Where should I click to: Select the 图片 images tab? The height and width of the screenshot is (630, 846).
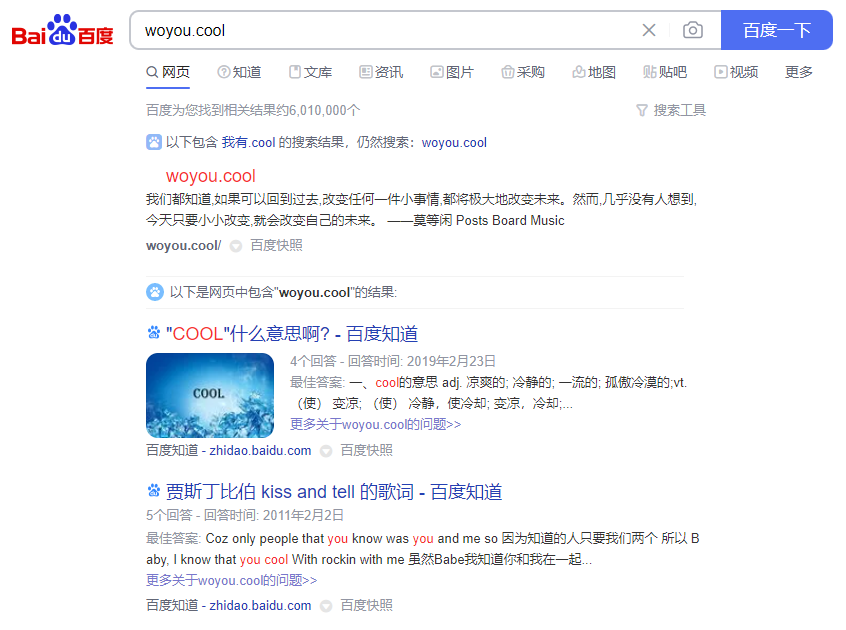452,72
